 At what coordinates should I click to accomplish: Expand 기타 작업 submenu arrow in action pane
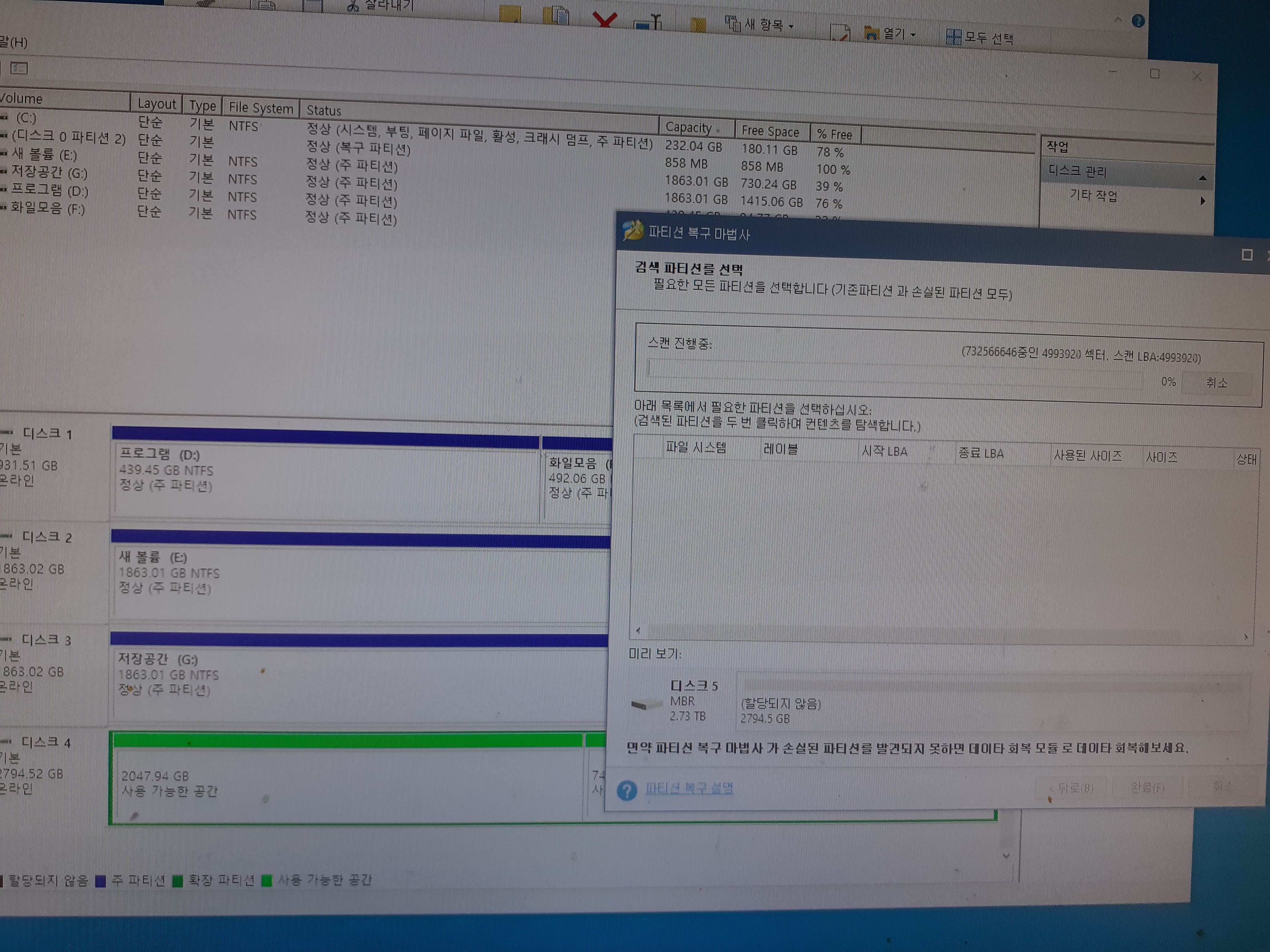coord(1202,201)
